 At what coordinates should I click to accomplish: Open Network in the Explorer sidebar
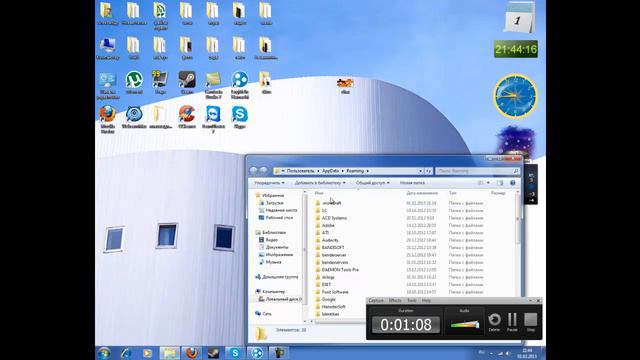point(267,313)
